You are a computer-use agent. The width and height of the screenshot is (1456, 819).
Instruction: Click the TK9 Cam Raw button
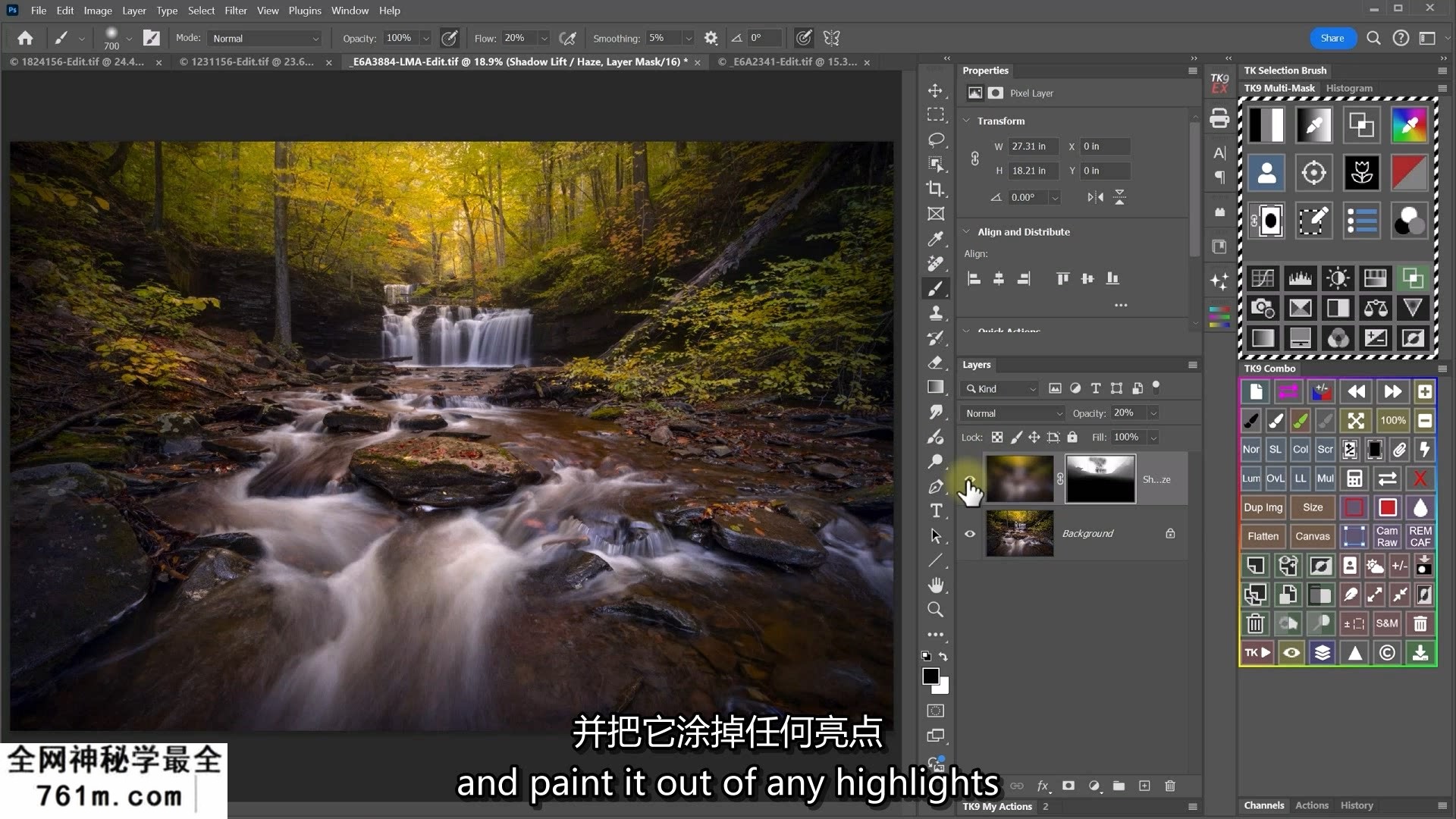click(x=1387, y=536)
